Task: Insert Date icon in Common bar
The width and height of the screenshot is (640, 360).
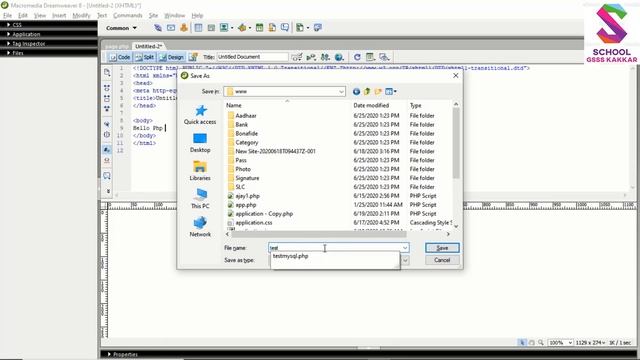Action: pos(259,28)
